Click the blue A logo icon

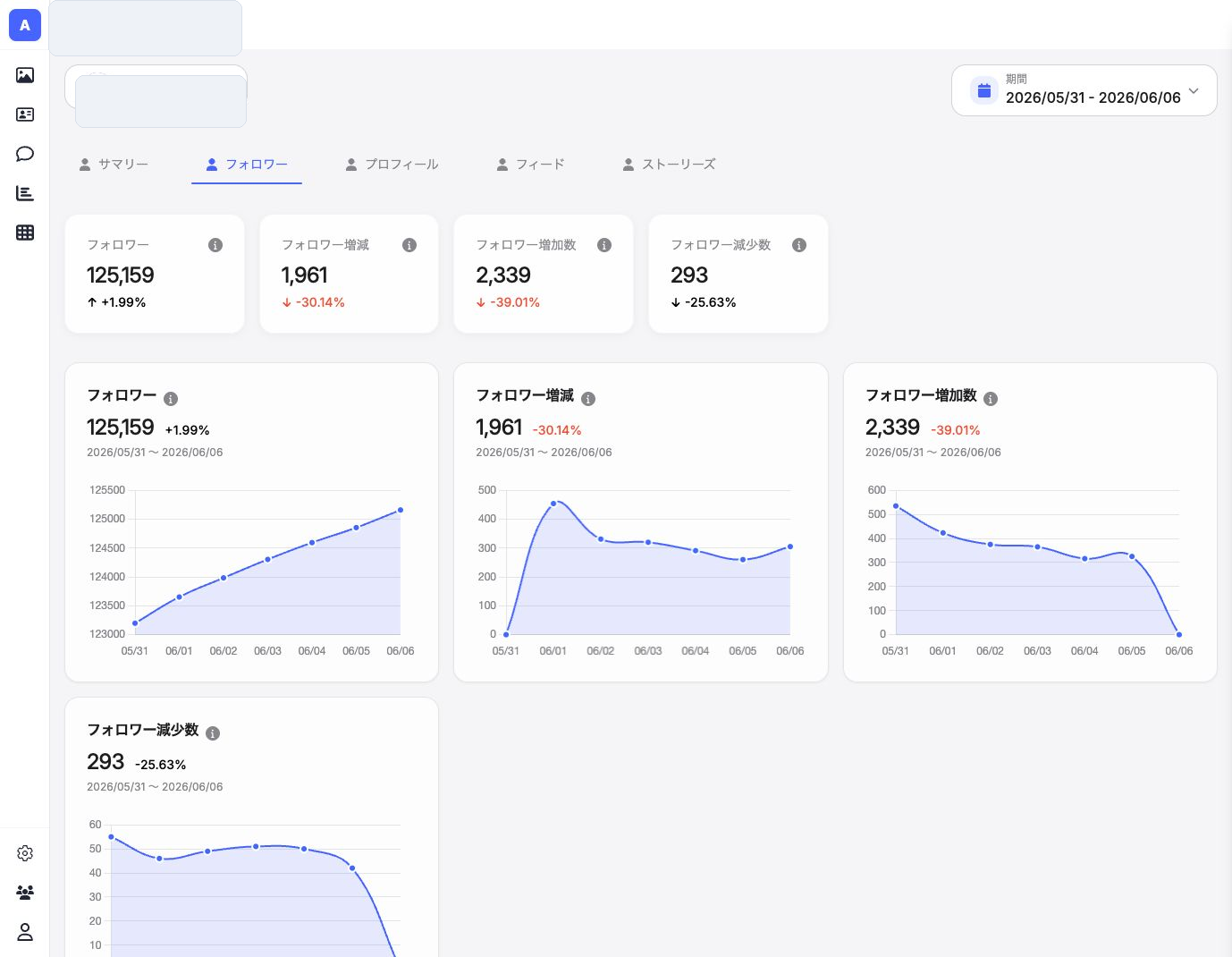(x=25, y=25)
